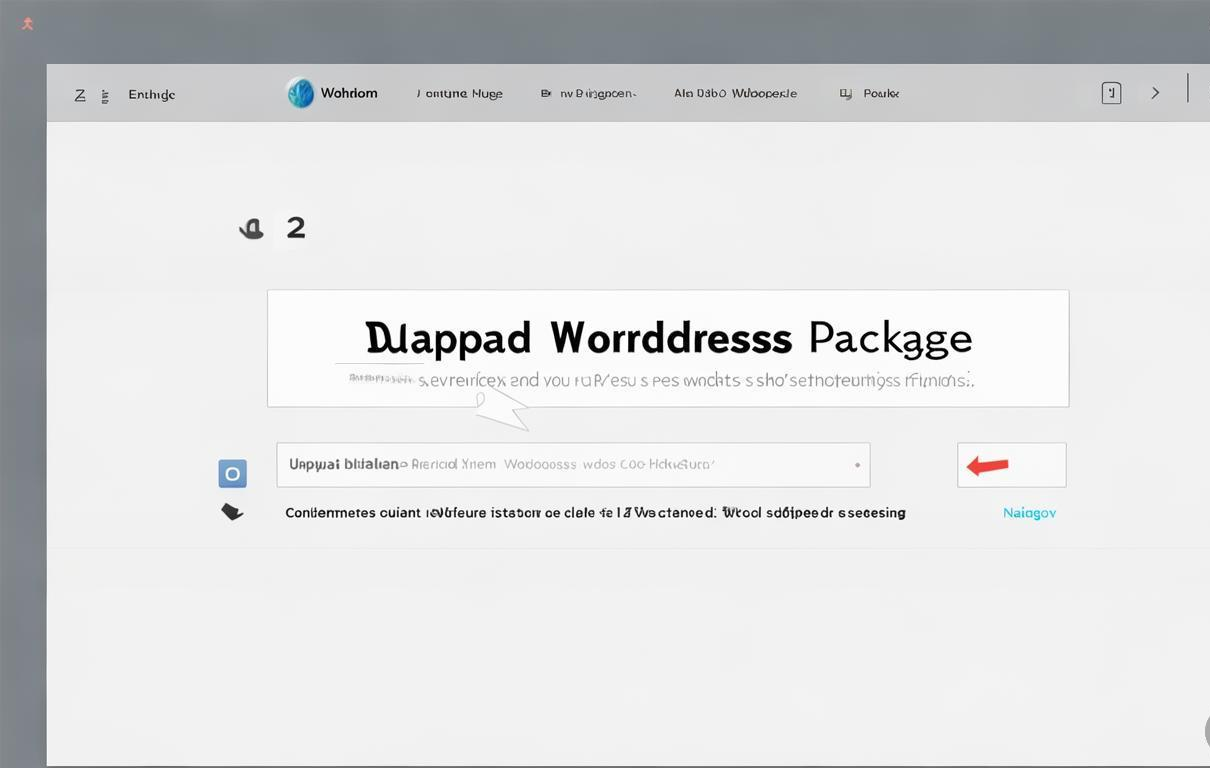Select the small icon left of Pouke

(x=845, y=93)
